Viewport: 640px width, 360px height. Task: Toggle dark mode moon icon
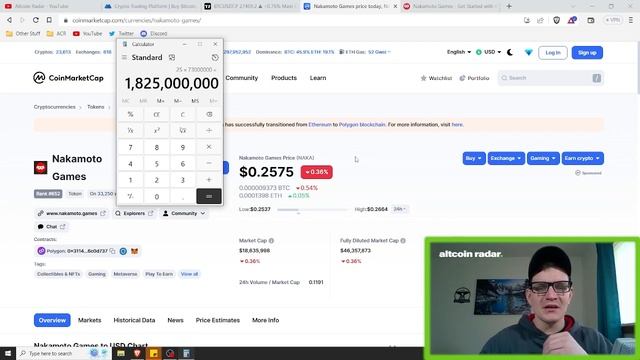coord(510,52)
